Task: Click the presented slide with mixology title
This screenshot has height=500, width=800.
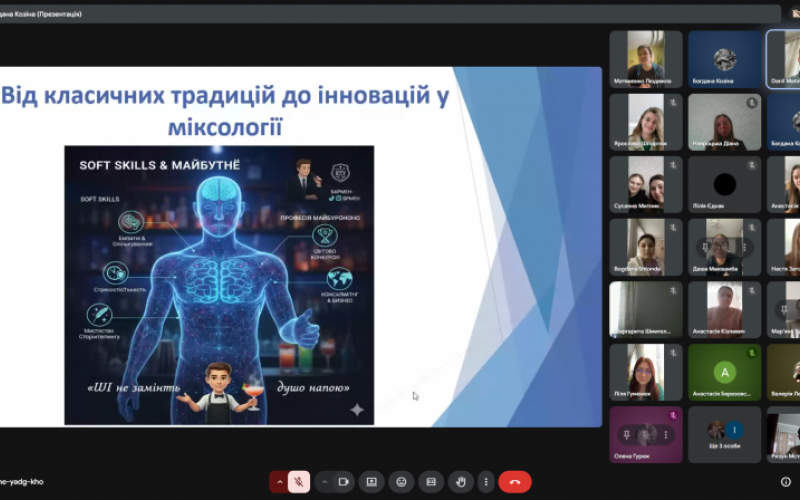Action: 300,246
